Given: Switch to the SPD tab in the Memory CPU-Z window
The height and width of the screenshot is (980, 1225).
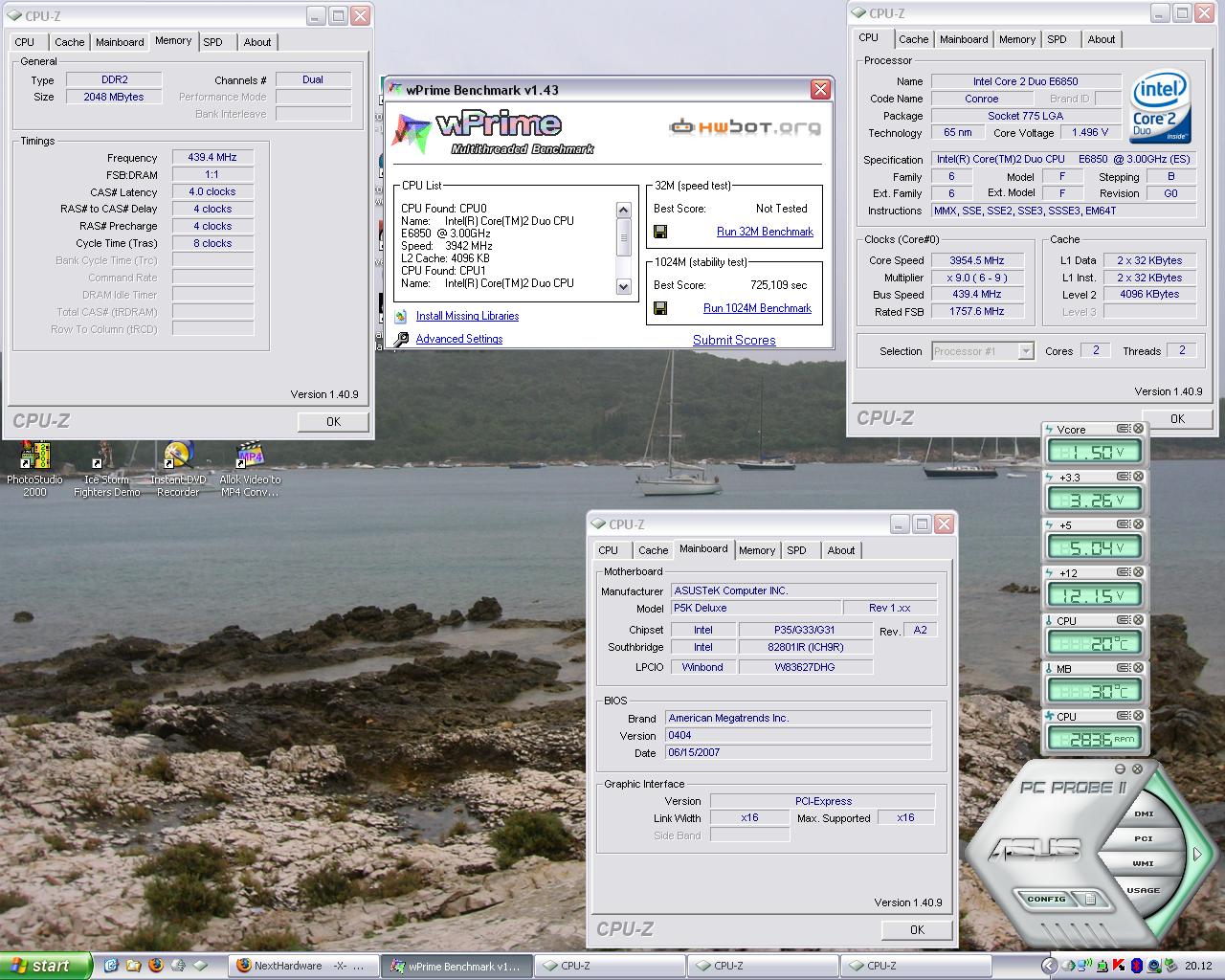Looking at the screenshot, I should (x=213, y=42).
